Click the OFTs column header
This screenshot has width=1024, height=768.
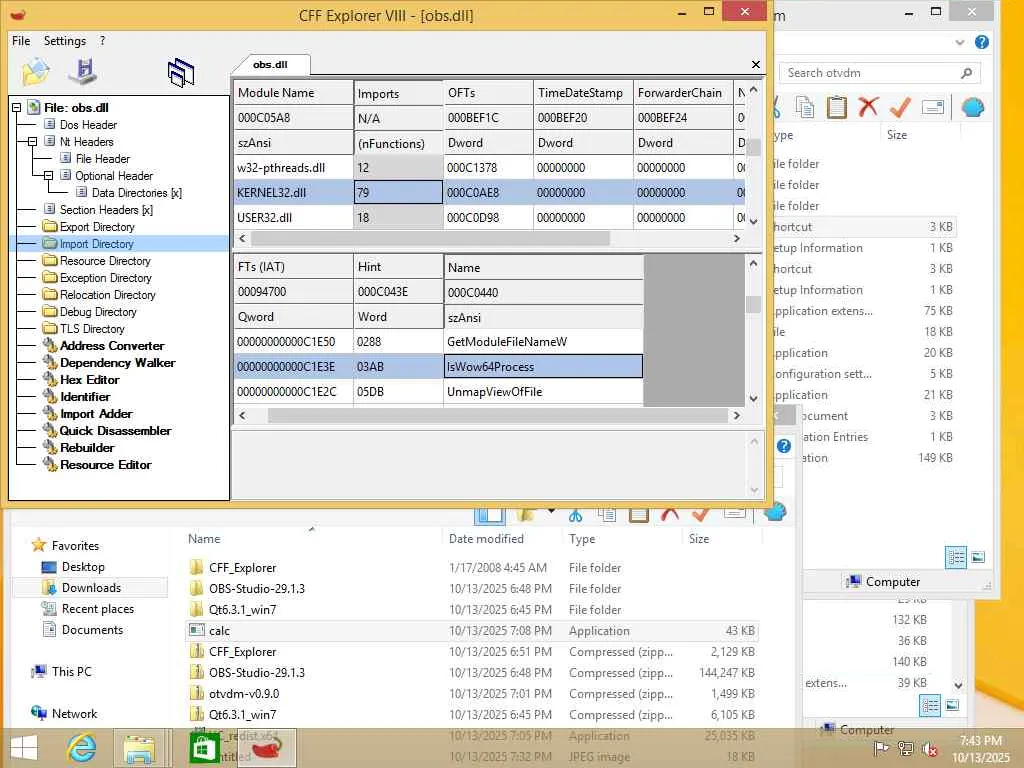[x=488, y=93]
